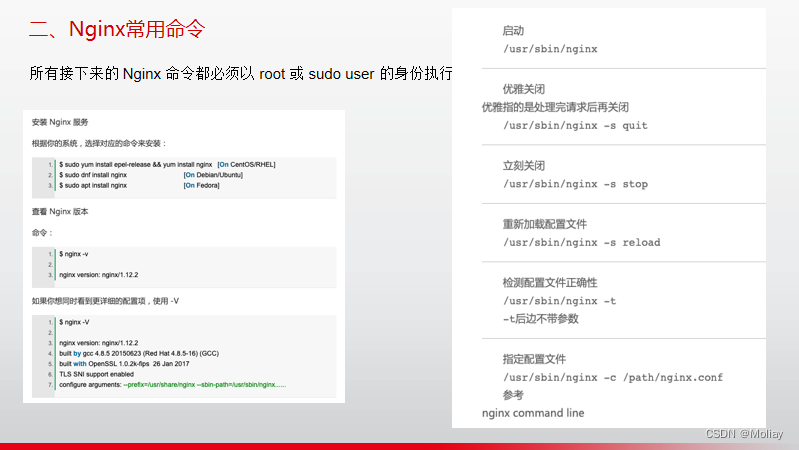Select the '/usr/sbin/nginx -s reload' command

pyautogui.click(x=581, y=243)
